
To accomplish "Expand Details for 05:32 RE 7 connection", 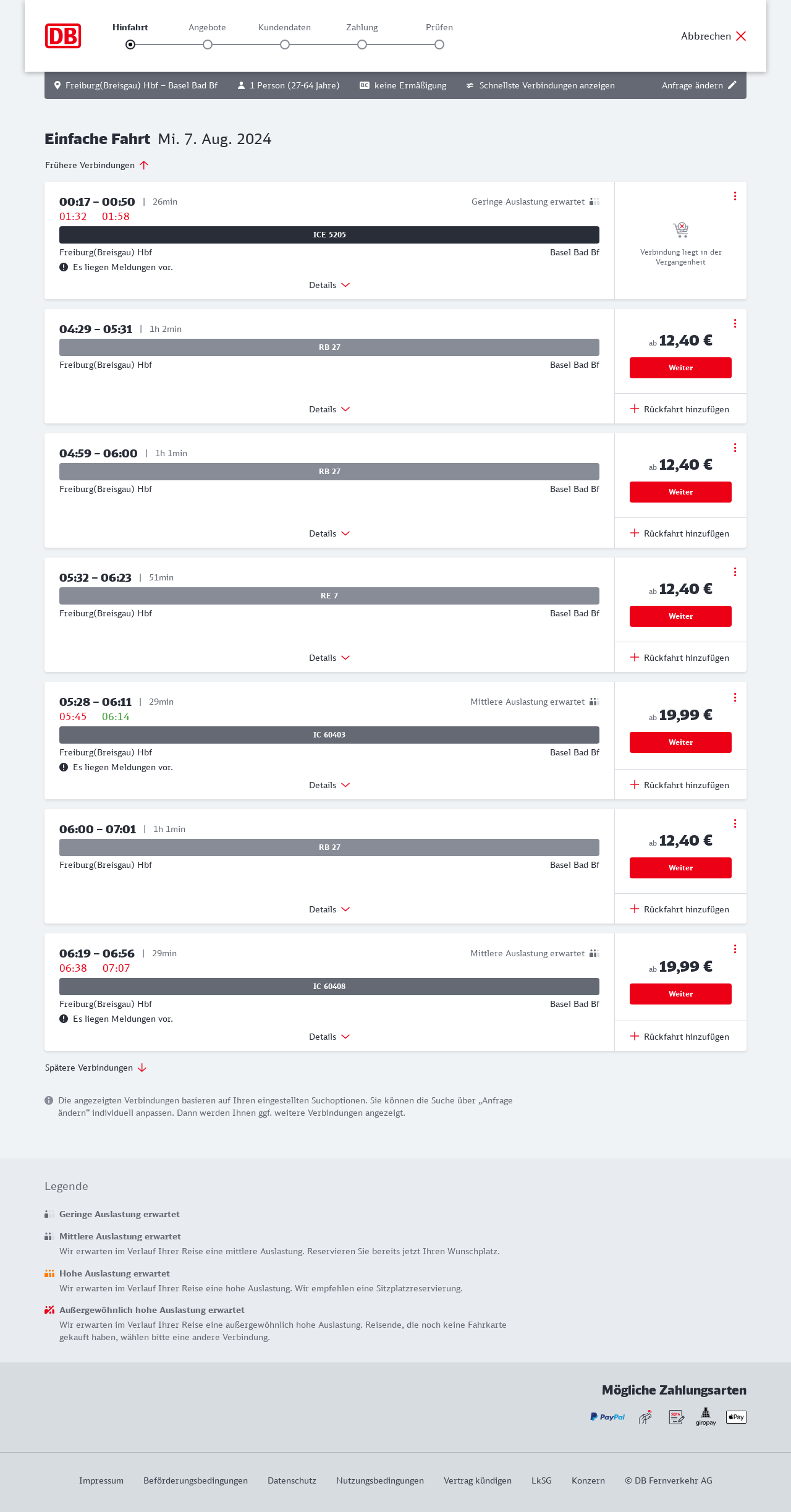I will [329, 658].
